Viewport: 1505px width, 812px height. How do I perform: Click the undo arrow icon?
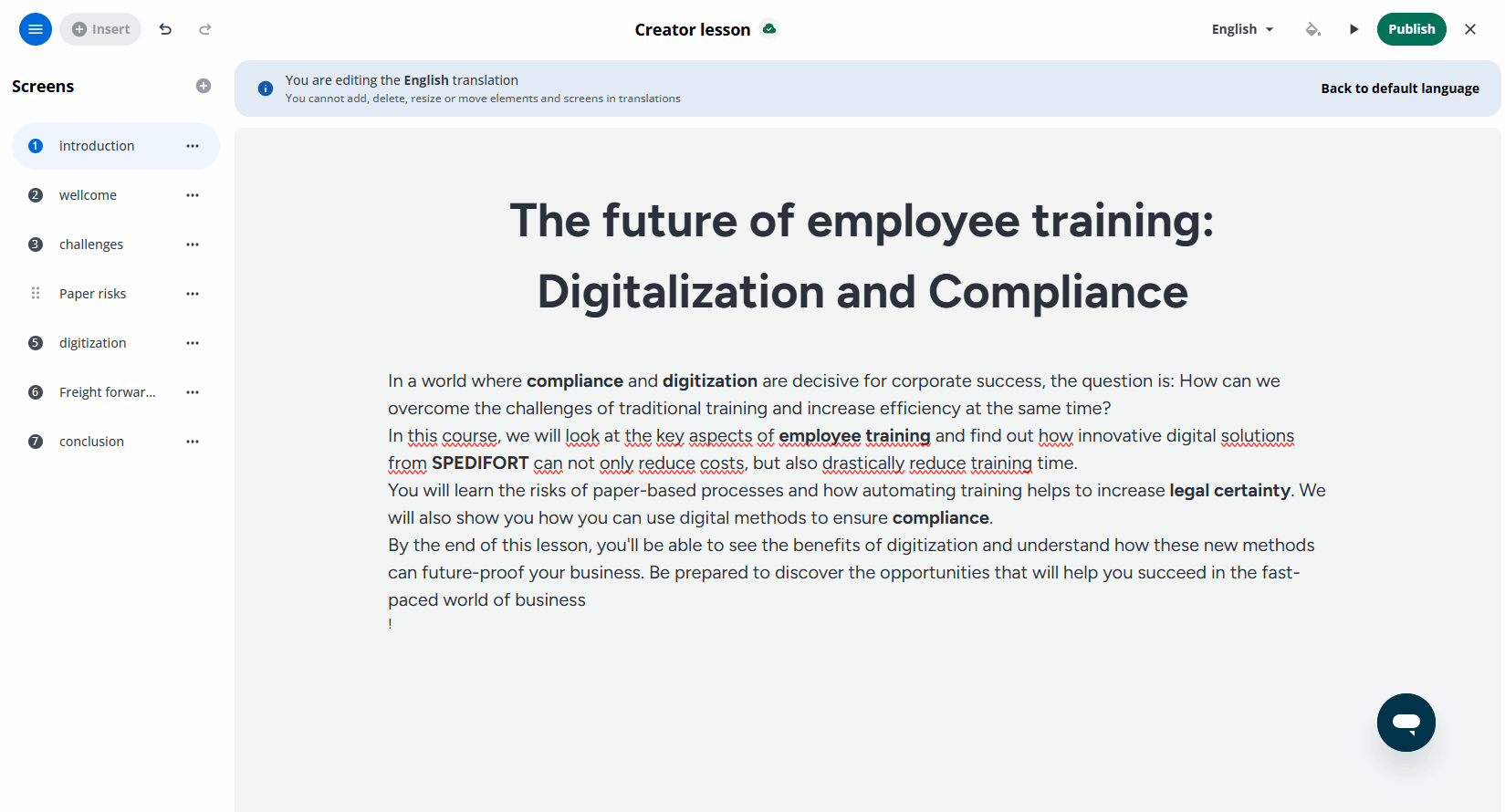point(165,29)
